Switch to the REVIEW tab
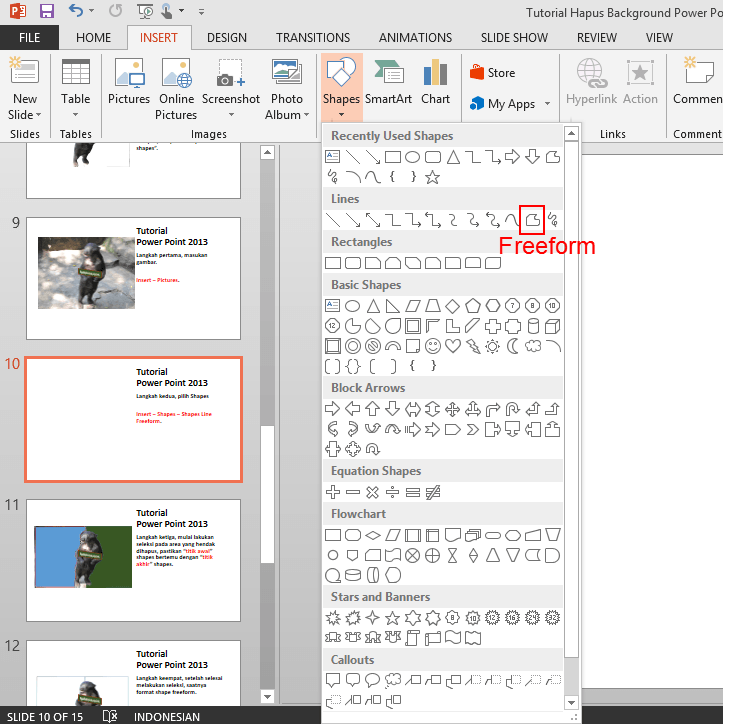The width and height of the screenshot is (743, 724). point(597,37)
